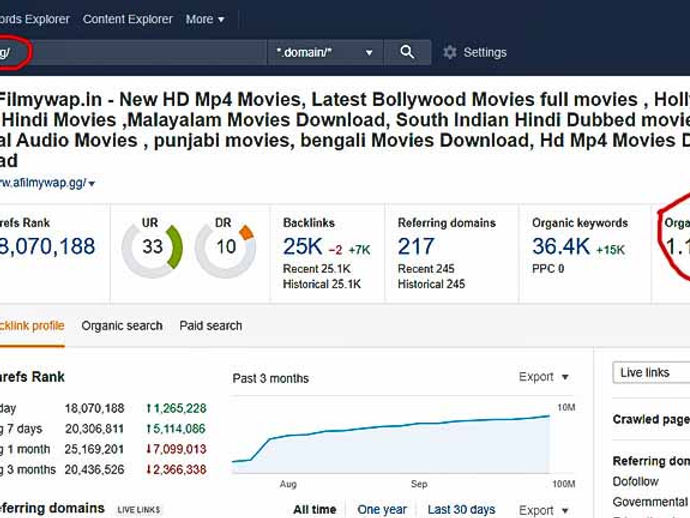Screen dimensions: 690x518
Task: Click 'Historical 245' under Referring domains
Action: 431,284
